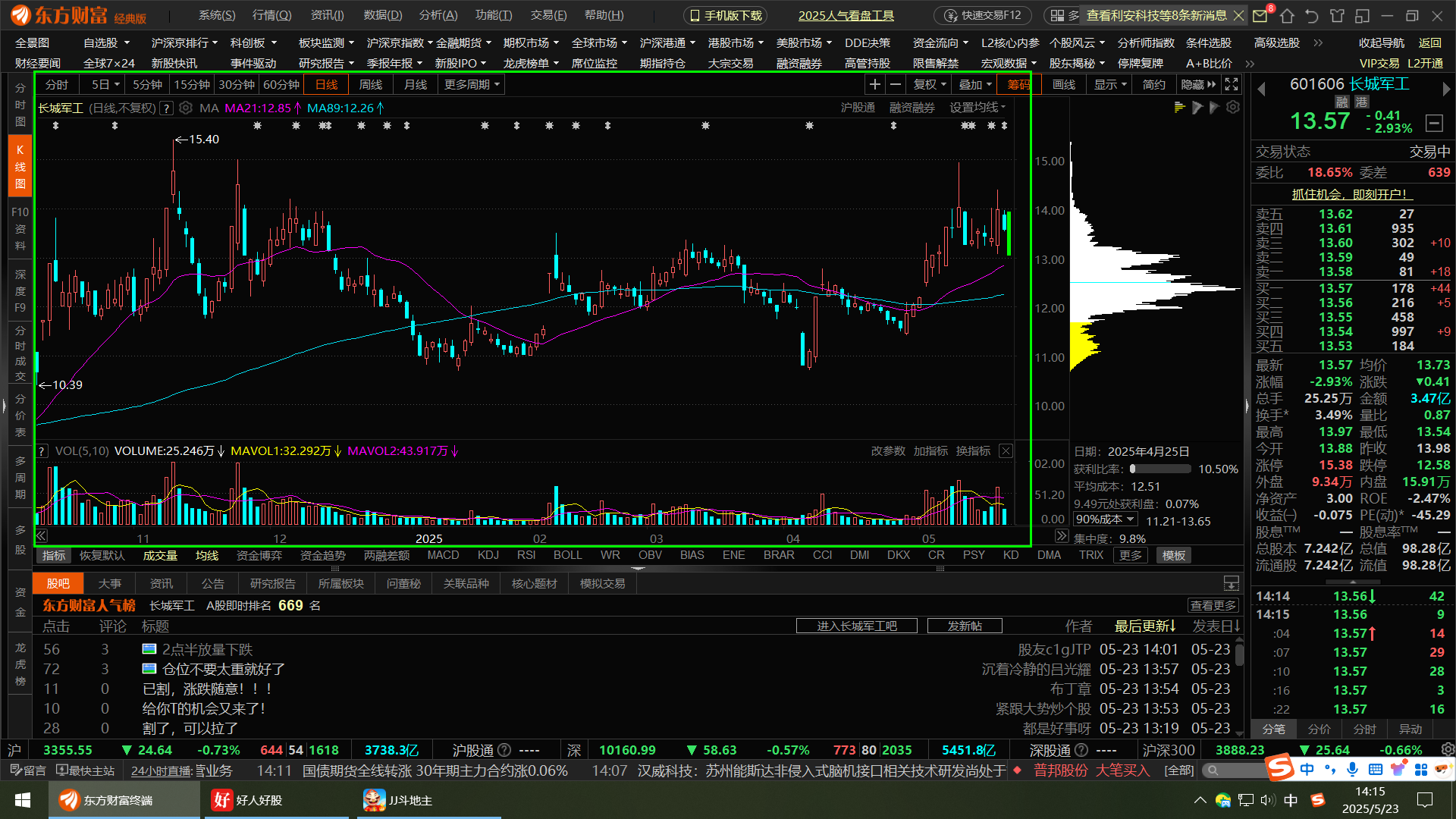
Task: Open 分析(A) menu
Action: coord(438,15)
